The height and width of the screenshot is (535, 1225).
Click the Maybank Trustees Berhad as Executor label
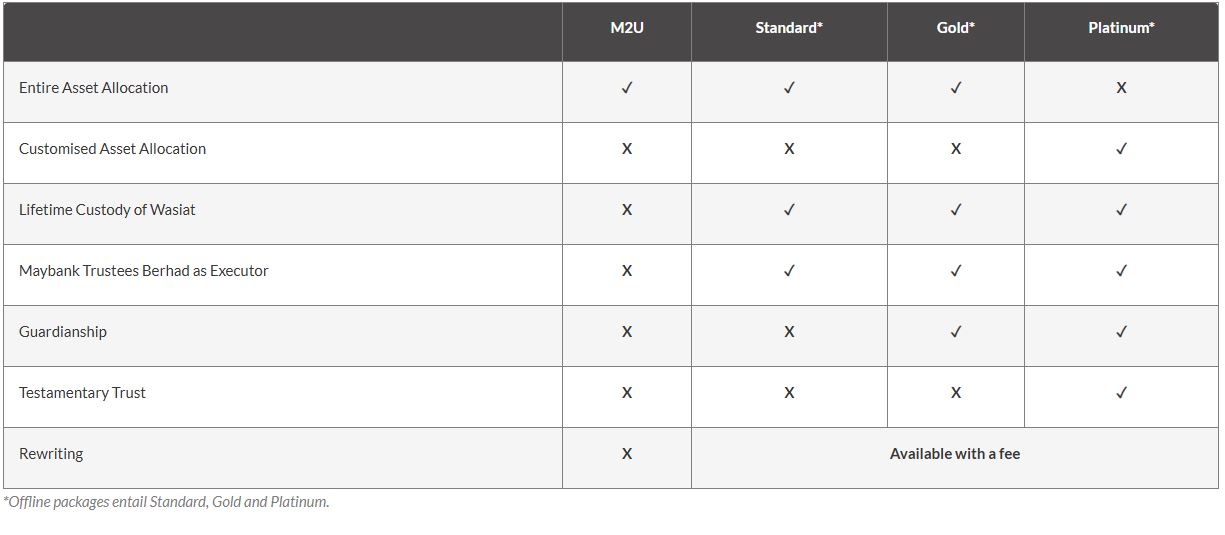pos(144,271)
